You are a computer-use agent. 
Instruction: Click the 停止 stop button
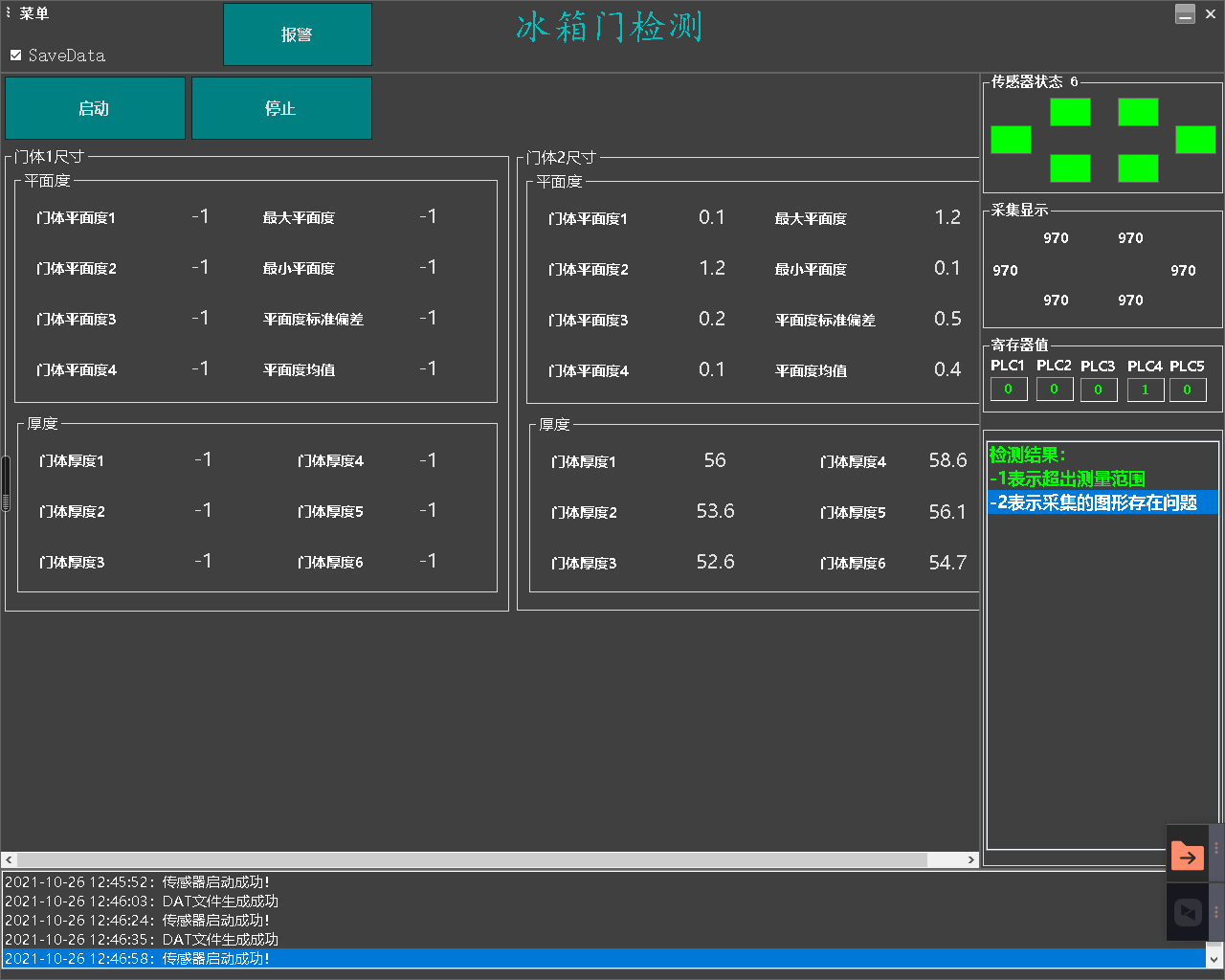click(x=281, y=108)
